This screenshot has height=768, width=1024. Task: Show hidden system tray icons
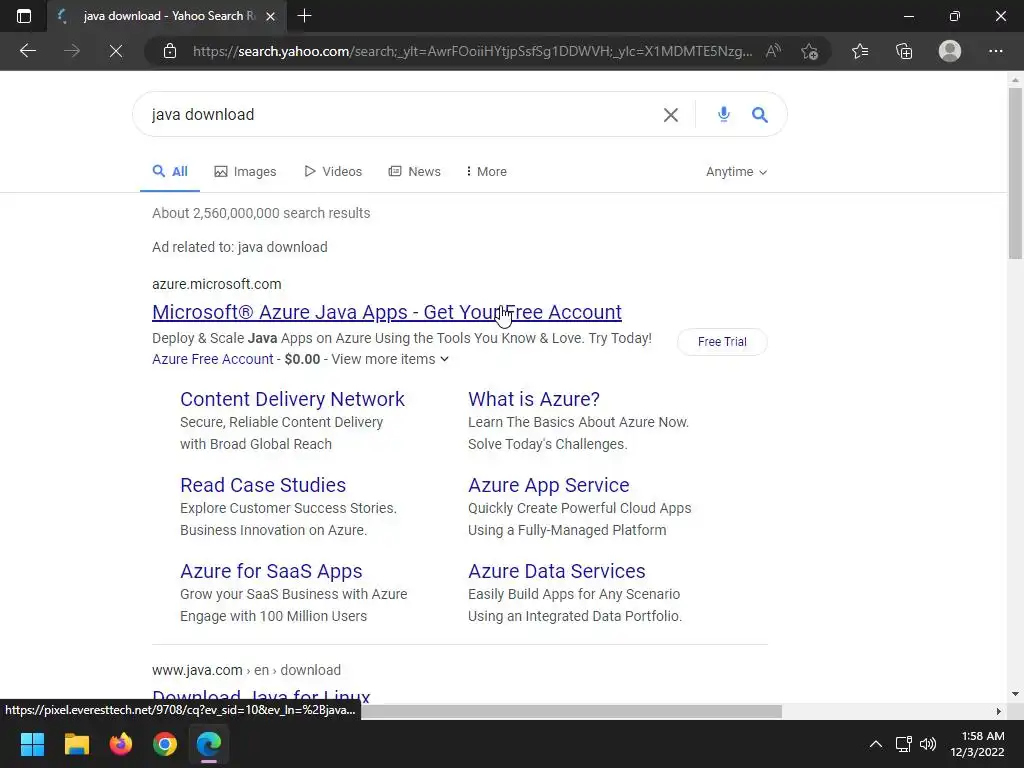click(876, 744)
